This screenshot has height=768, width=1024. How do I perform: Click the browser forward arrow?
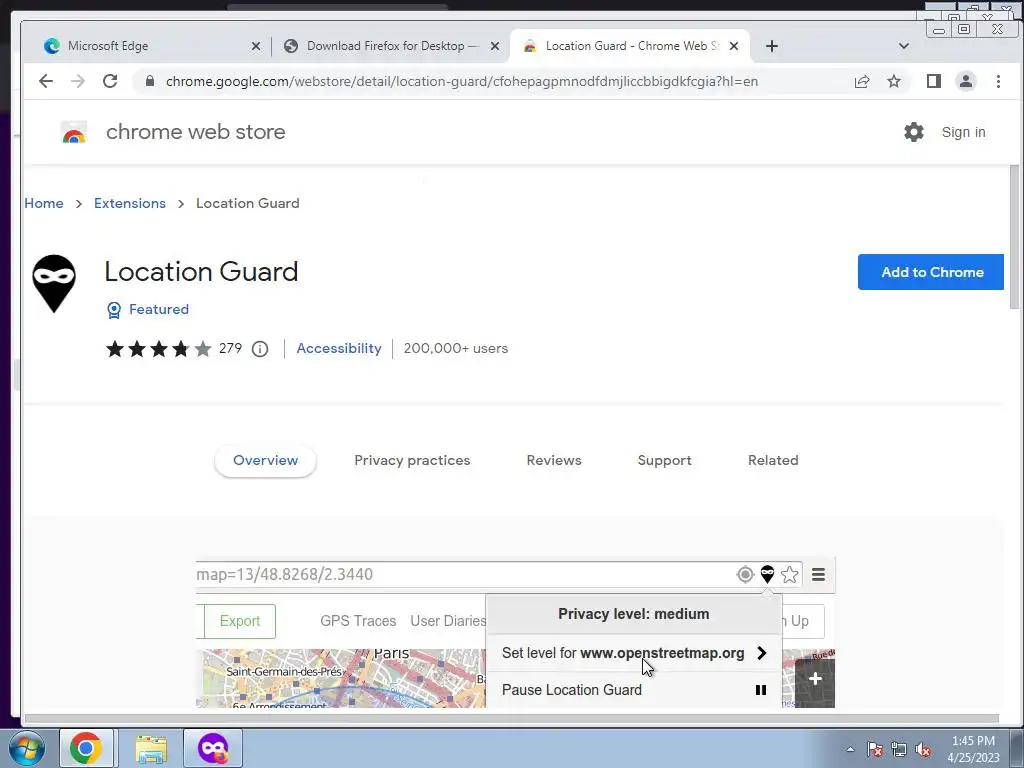coord(78,81)
